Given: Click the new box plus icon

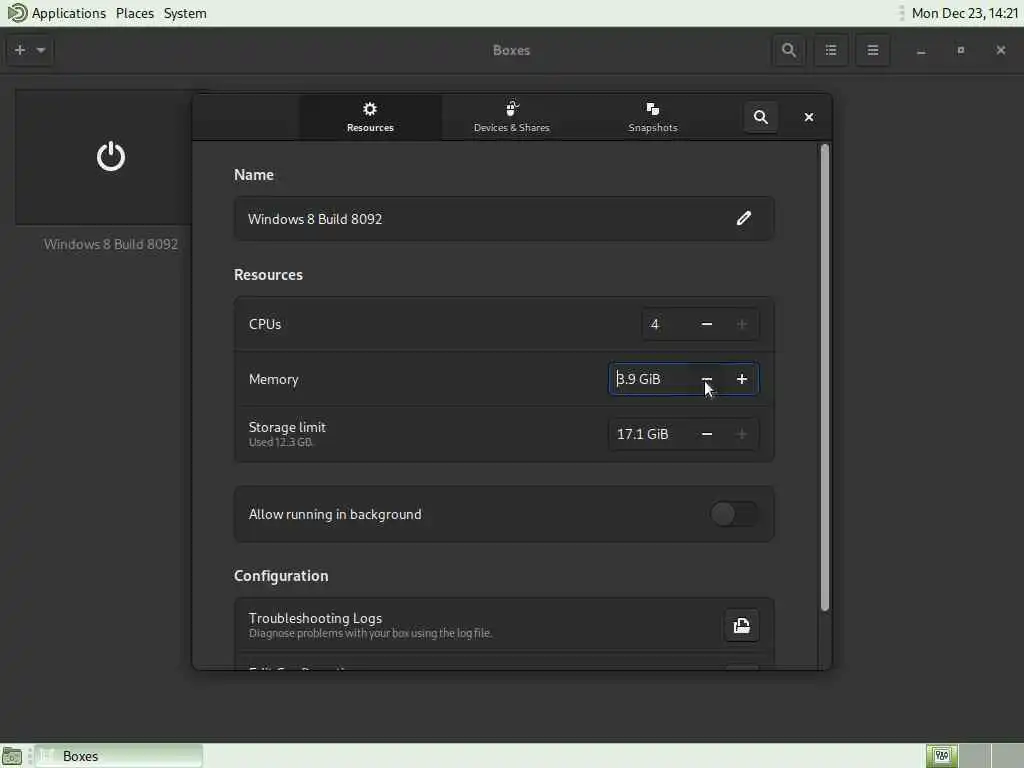Looking at the screenshot, I should coord(20,50).
